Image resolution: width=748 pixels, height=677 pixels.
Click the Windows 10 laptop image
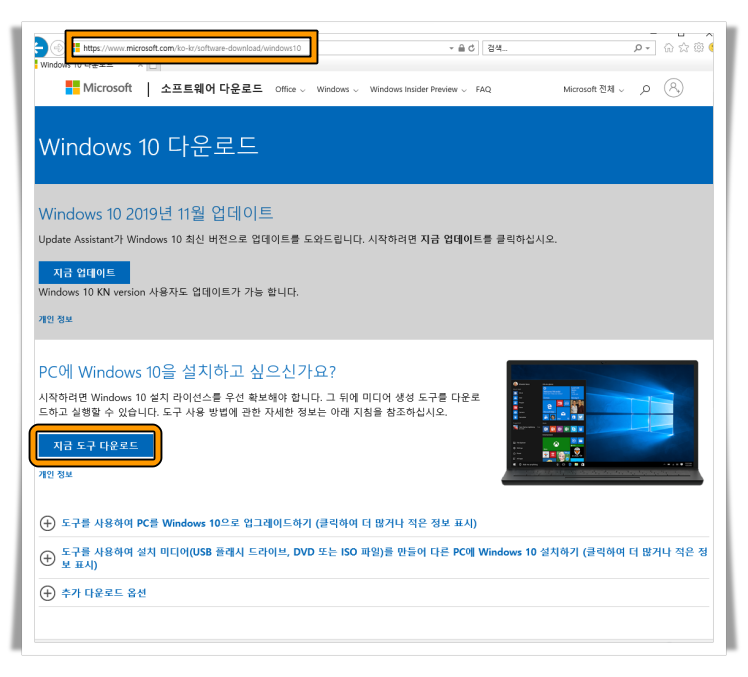(x=602, y=423)
